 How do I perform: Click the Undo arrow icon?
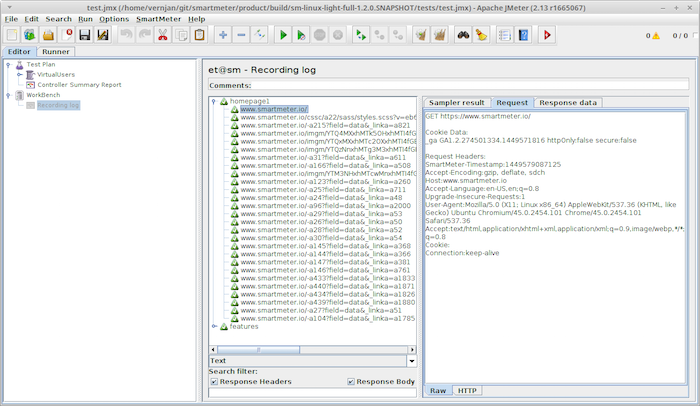(126, 35)
